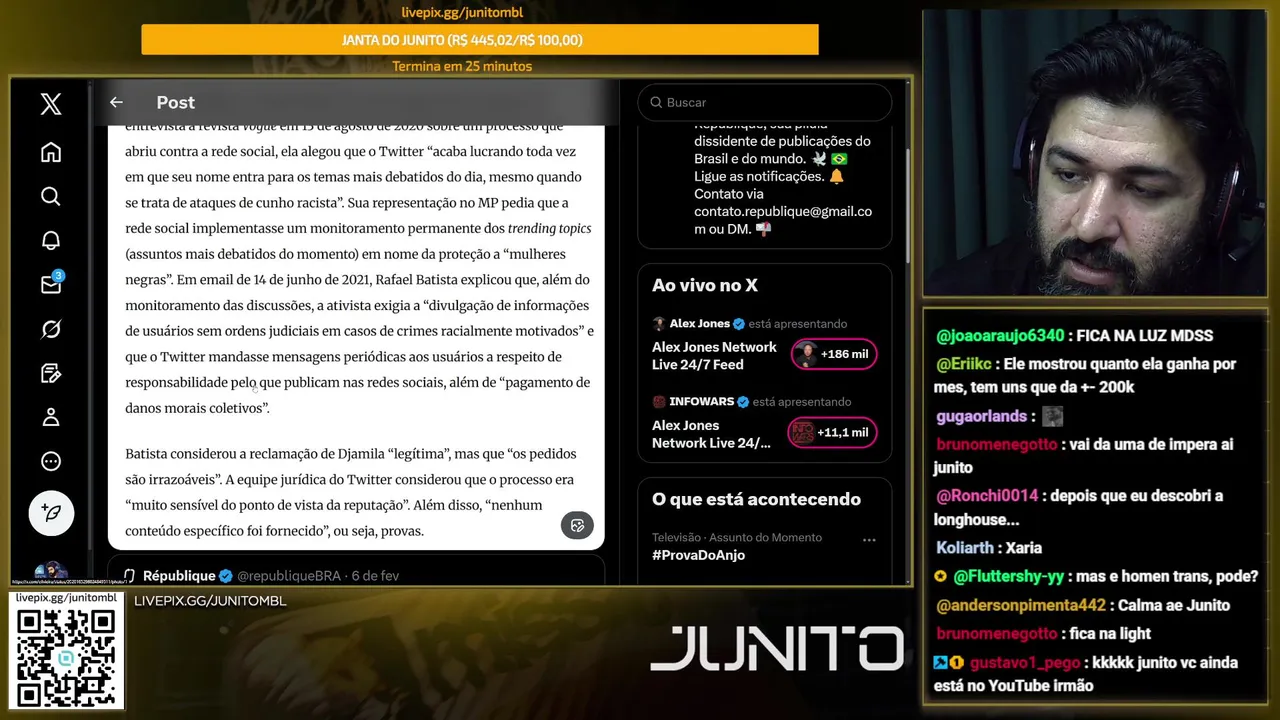
Task: Click chat username @joaoaraujo6340
Action: pyautogui.click(x=1000, y=336)
